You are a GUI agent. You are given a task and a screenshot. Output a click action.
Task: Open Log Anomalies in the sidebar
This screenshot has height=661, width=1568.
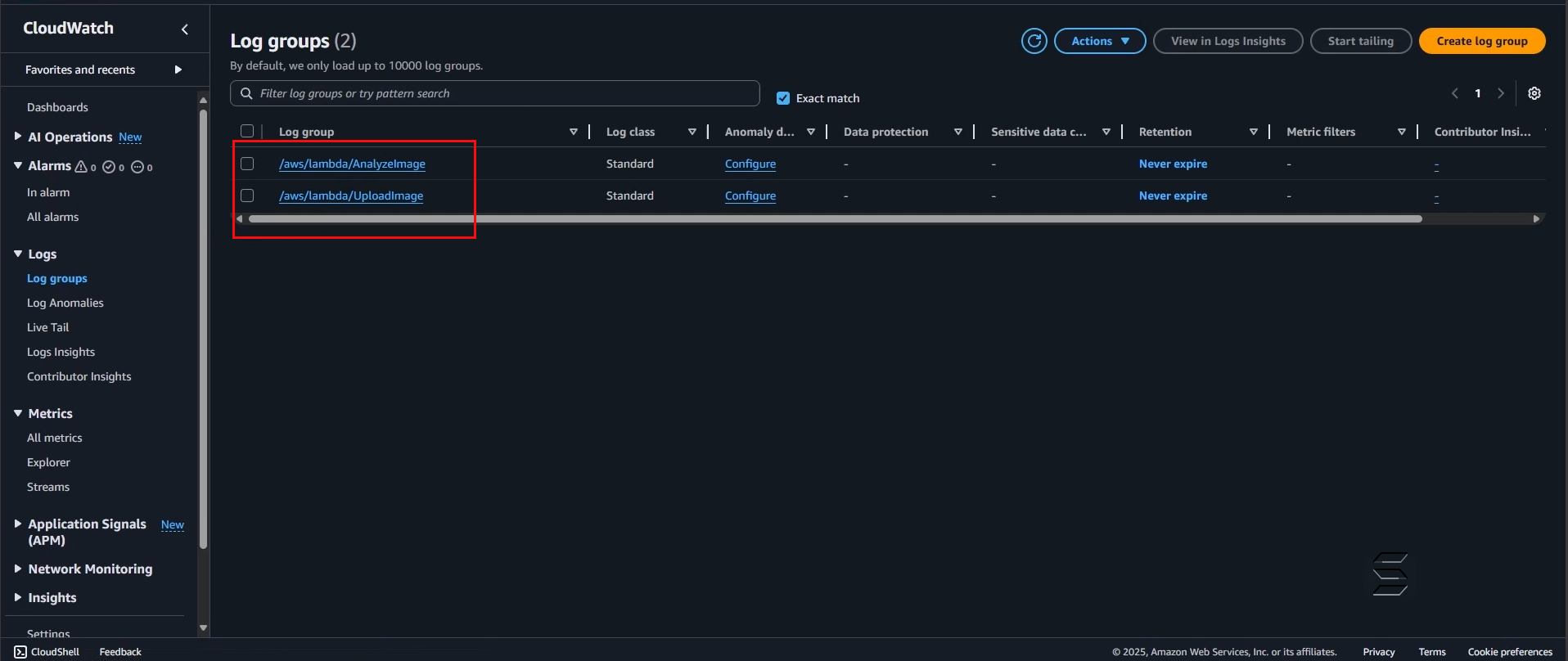65,303
